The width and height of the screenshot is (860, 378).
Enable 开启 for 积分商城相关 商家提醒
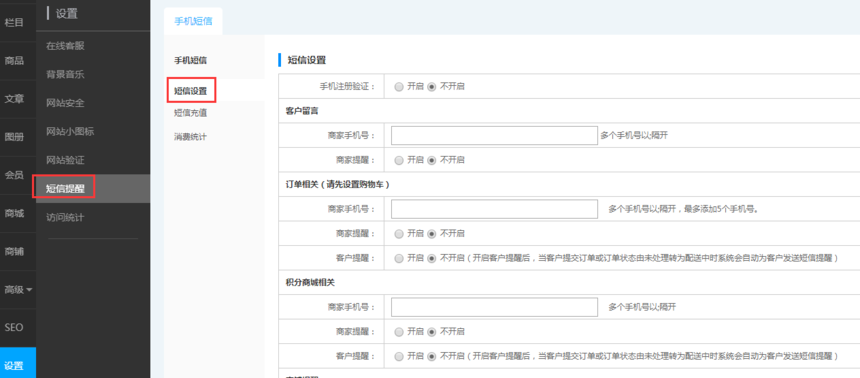coord(399,332)
